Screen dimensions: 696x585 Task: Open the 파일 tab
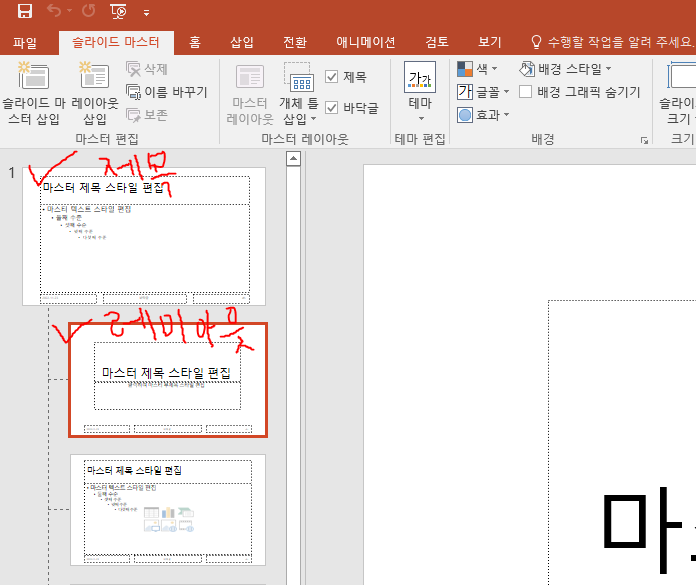(x=25, y=43)
